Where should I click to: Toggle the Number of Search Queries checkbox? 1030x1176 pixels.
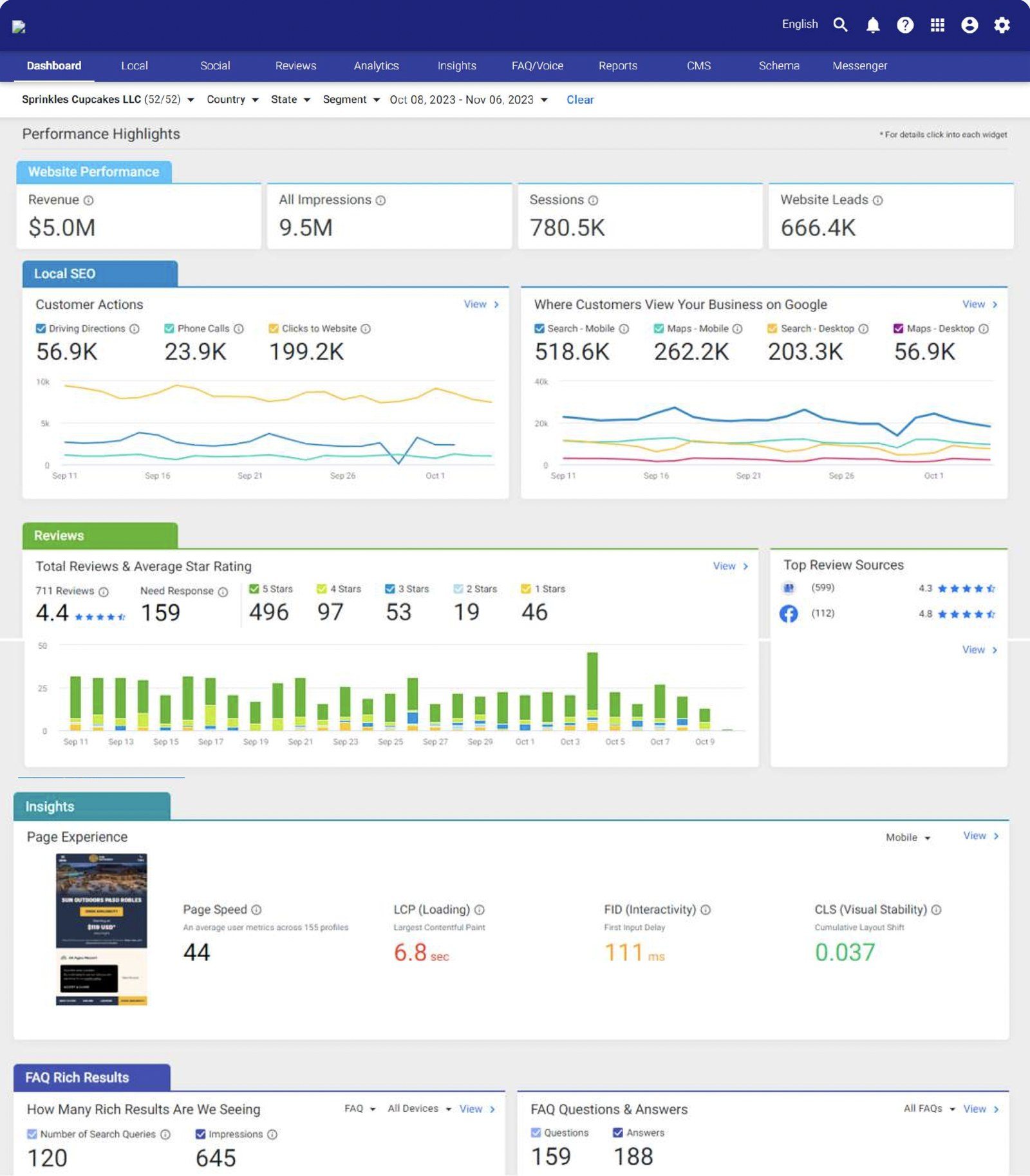(32, 1134)
